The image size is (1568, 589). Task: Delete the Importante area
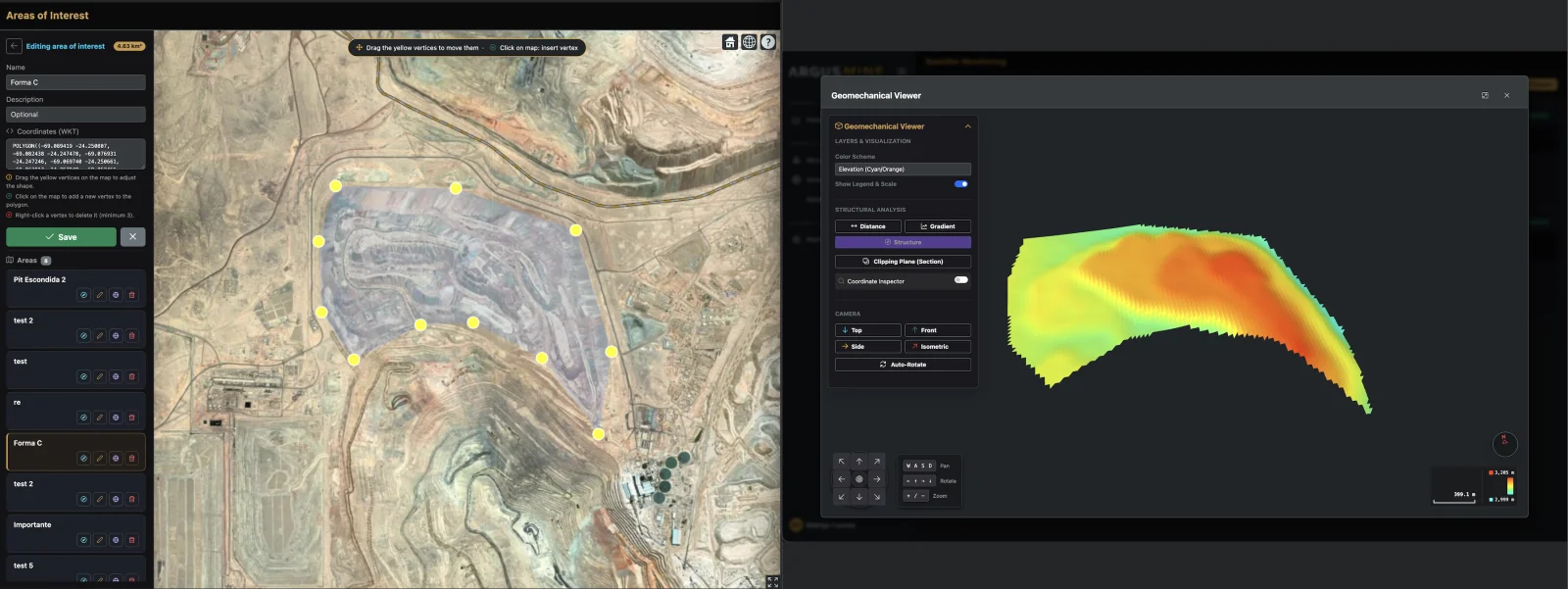click(132, 540)
